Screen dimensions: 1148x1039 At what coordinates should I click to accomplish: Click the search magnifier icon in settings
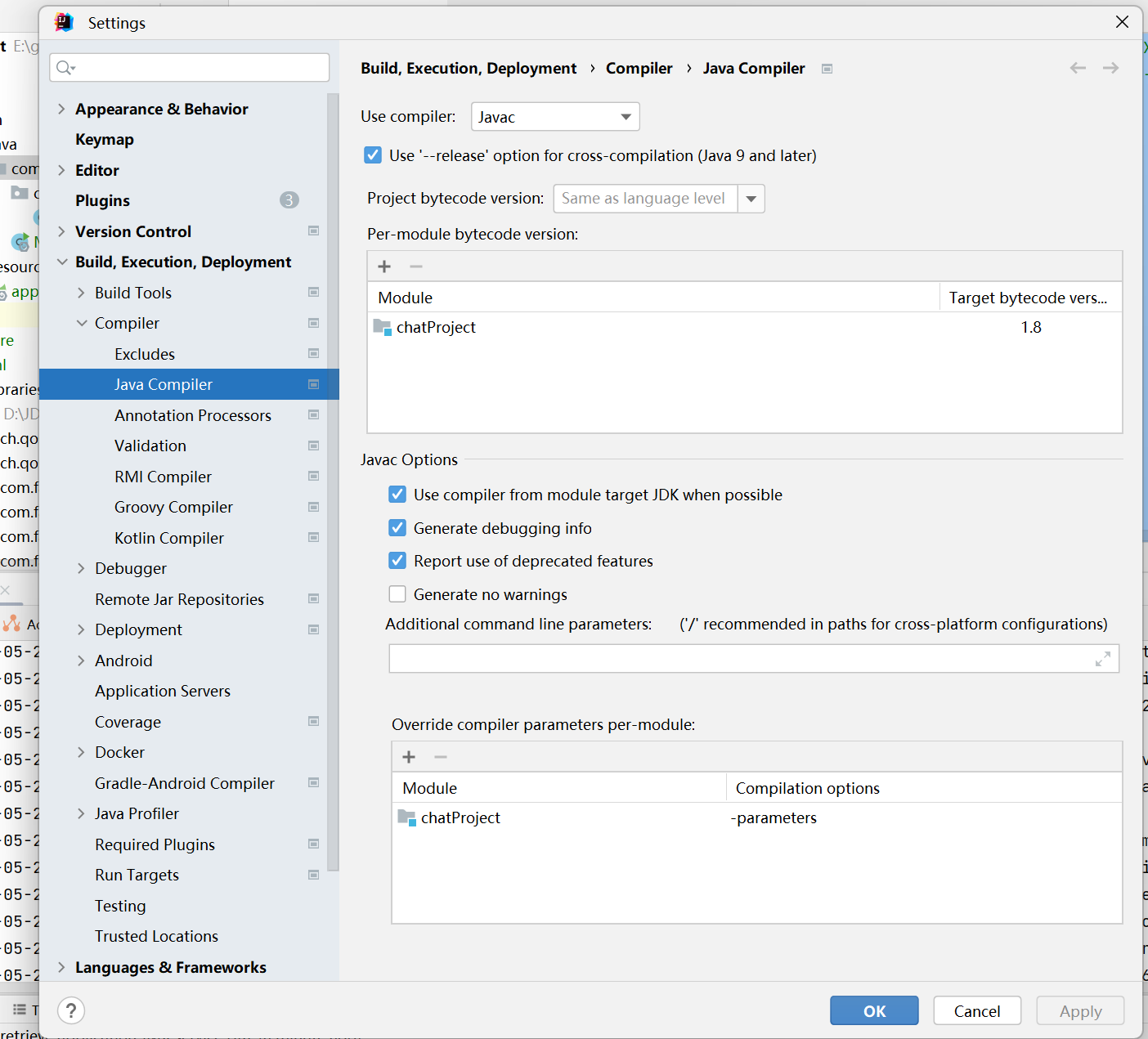[x=65, y=68]
